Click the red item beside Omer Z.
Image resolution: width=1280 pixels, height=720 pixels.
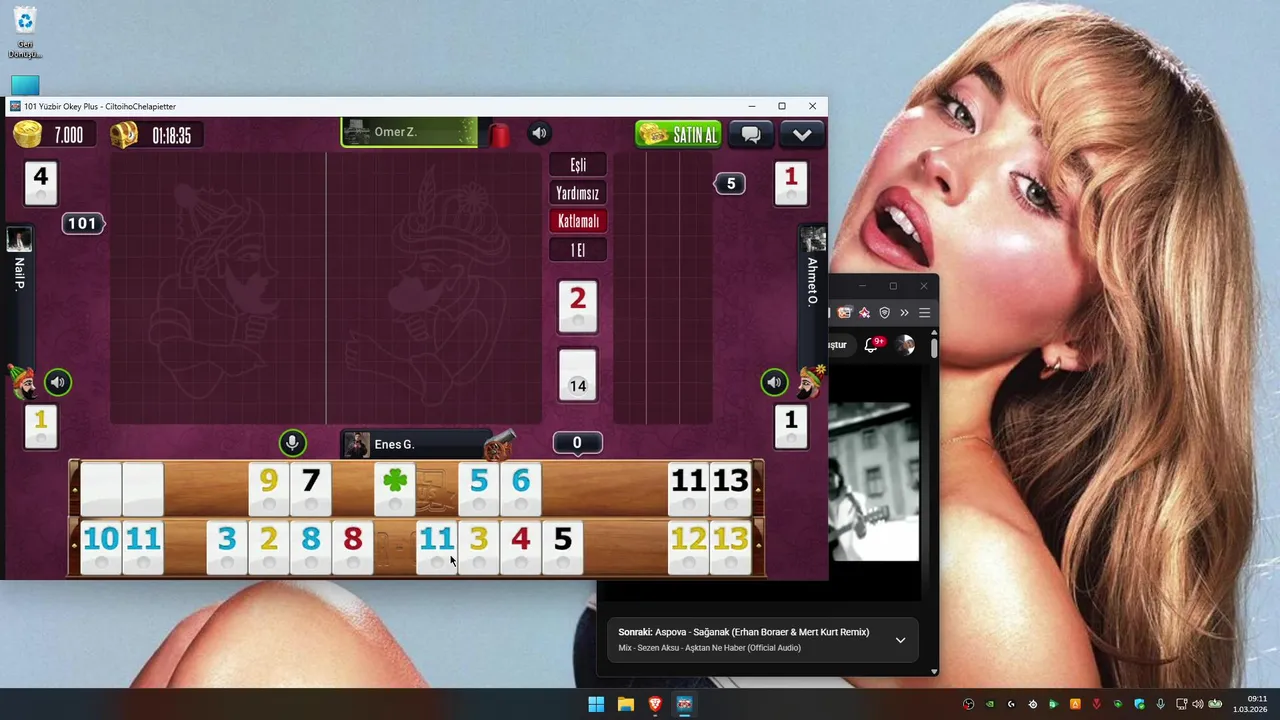pos(499,134)
